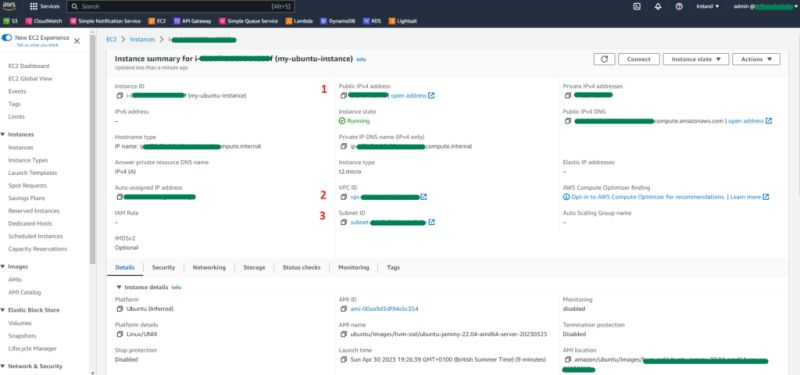The image size is (800, 375).
Task: Copy the Subnet ID value
Action: point(344,222)
